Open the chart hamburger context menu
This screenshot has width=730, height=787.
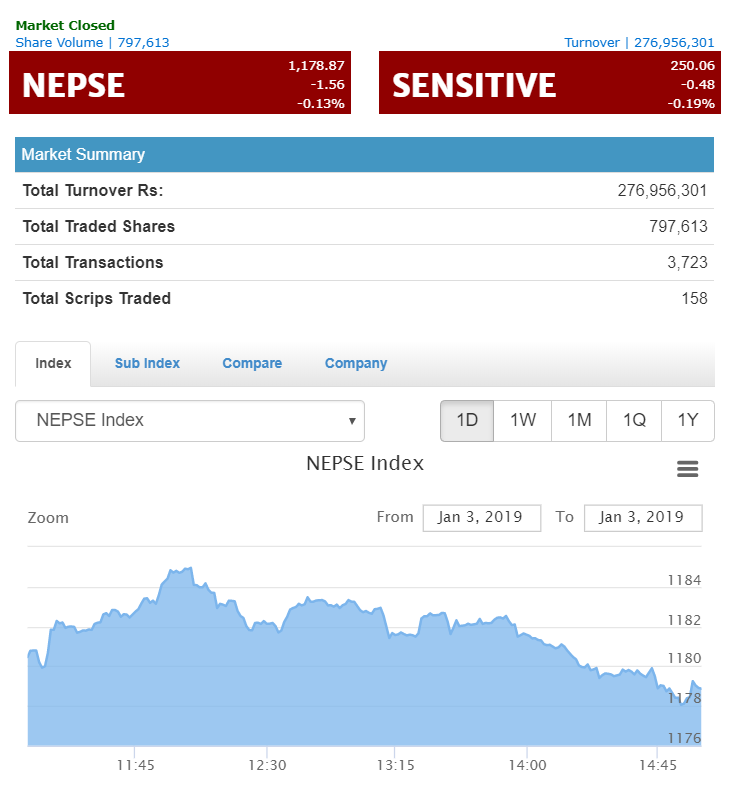click(x=687, y=469)
